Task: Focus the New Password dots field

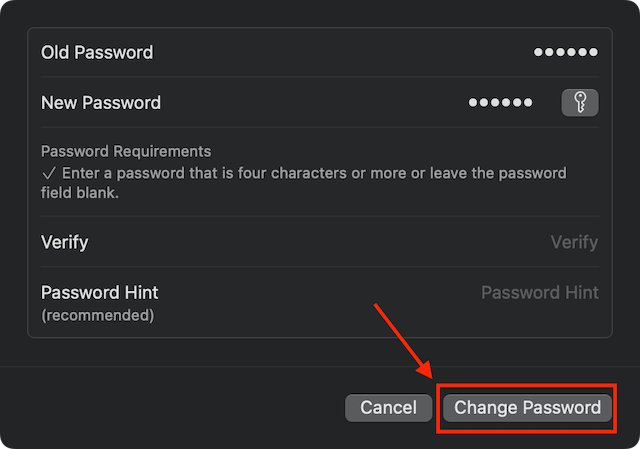Action: tap(500, 102)
